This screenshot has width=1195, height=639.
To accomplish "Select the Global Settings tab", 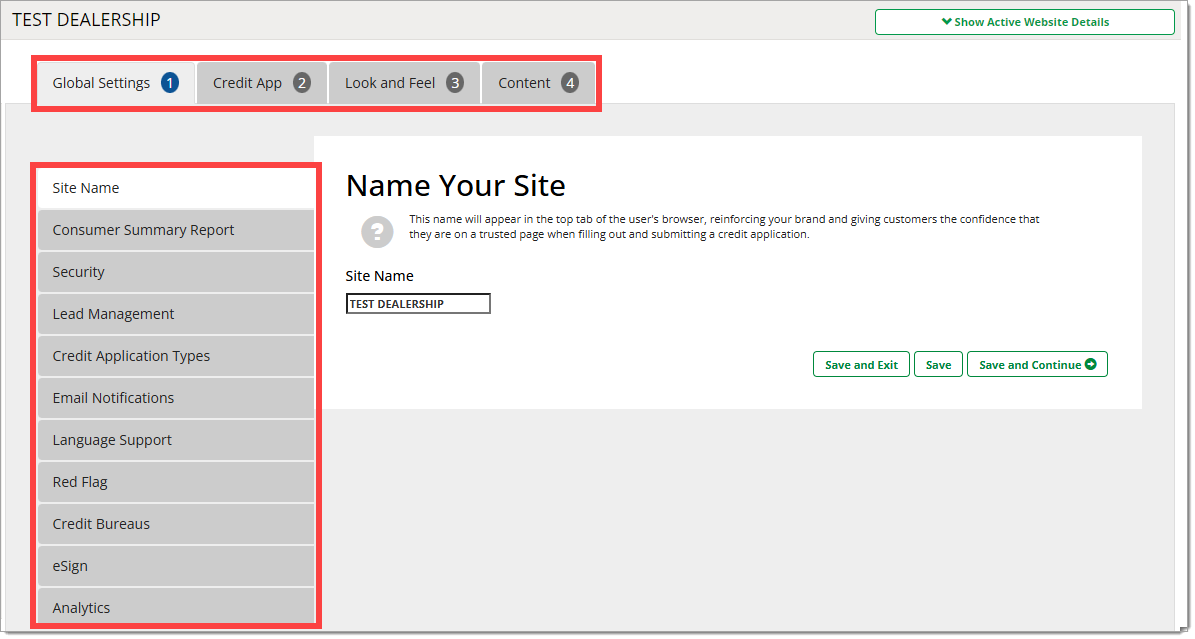I will (x=115, y=83).
